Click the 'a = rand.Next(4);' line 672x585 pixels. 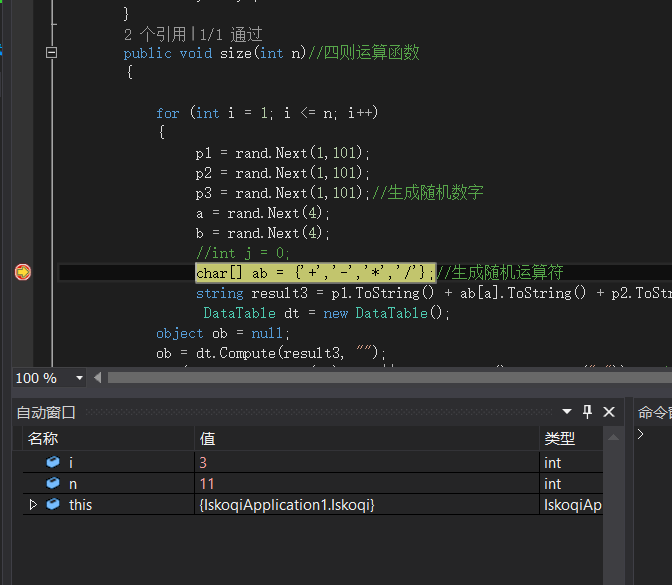click(x=262, y=213)
